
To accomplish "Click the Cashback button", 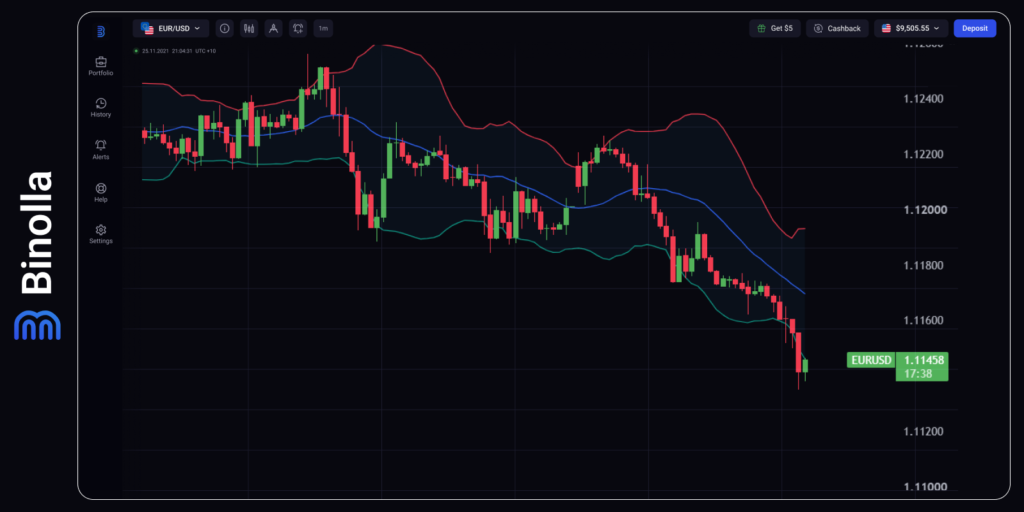I will pos(837,28).
